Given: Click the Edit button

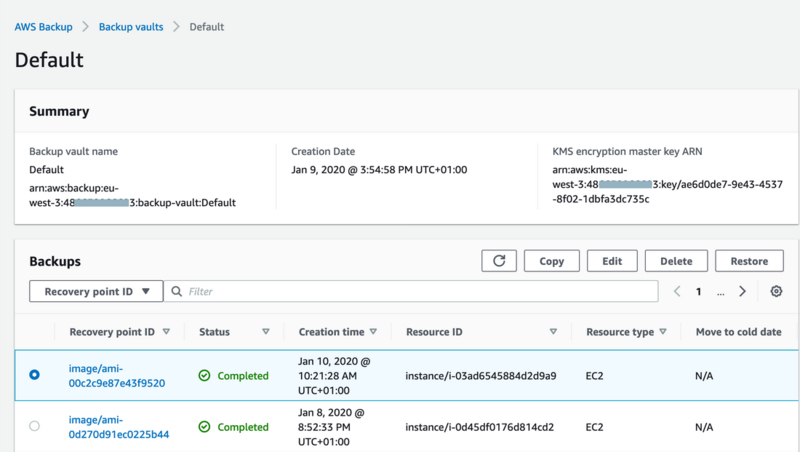Looking at the screenshot, I should point(612,261).
